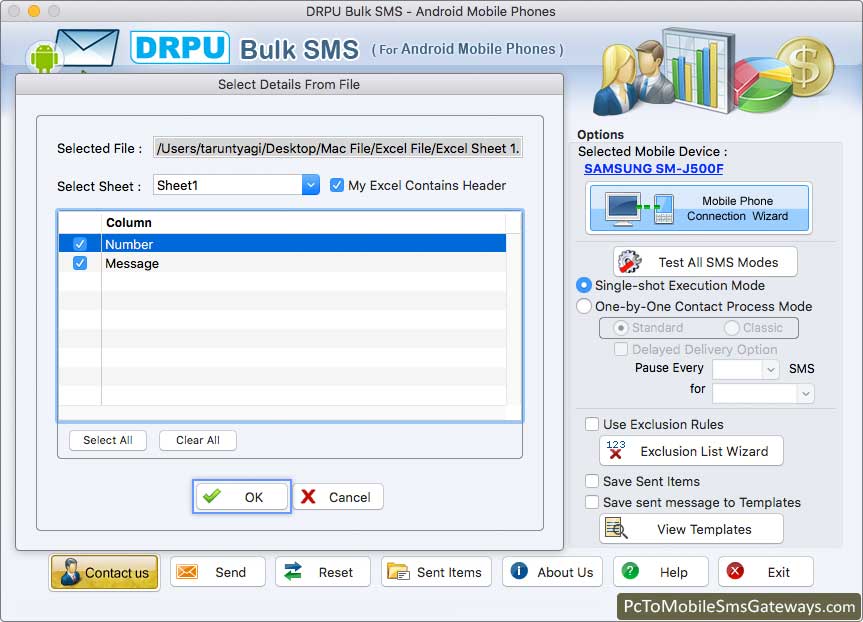
Task: Open the Pause Every SMS dropdown
Action: click(771, 369)
